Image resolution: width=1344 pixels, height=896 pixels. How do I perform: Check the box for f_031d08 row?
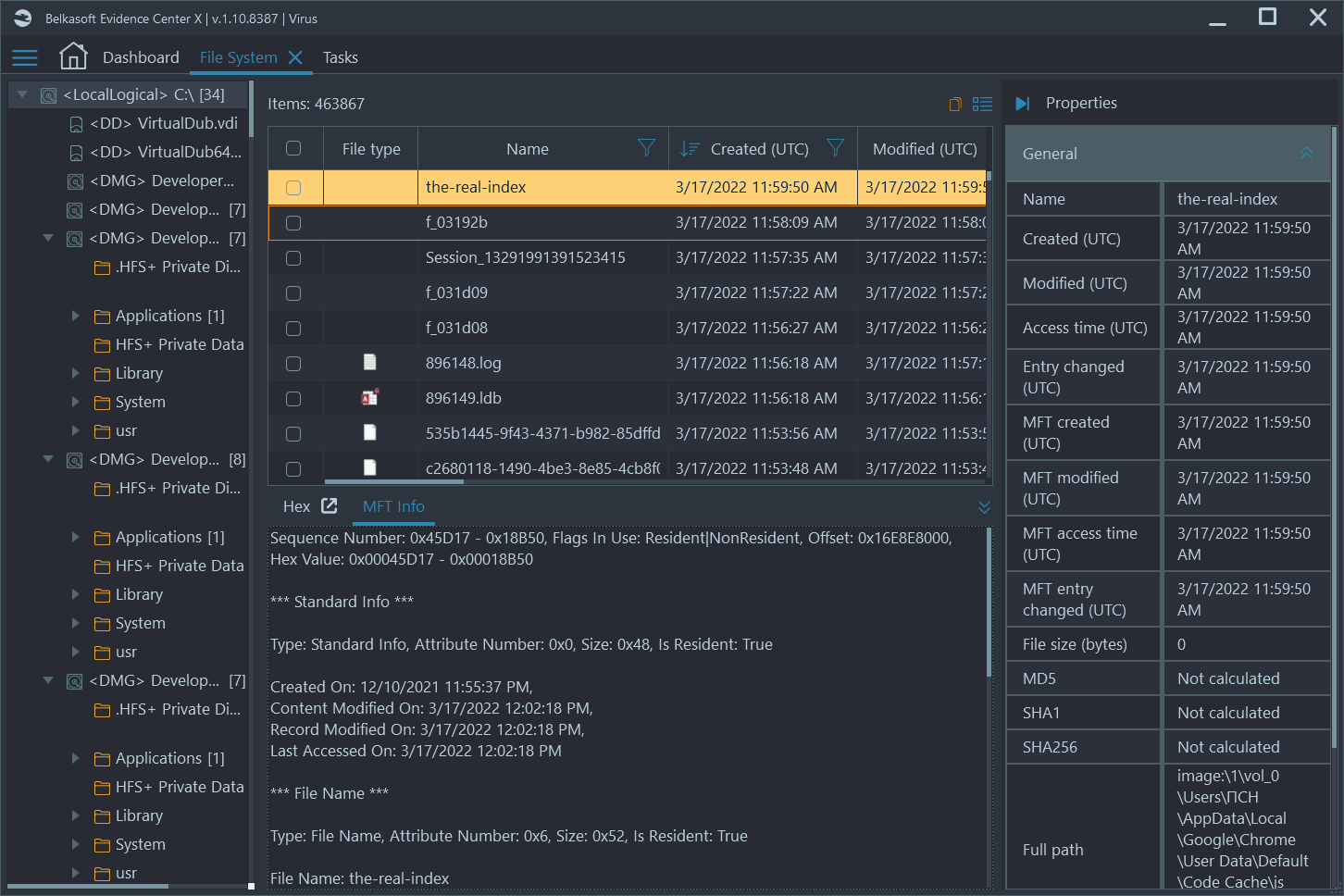coord(293,329)
